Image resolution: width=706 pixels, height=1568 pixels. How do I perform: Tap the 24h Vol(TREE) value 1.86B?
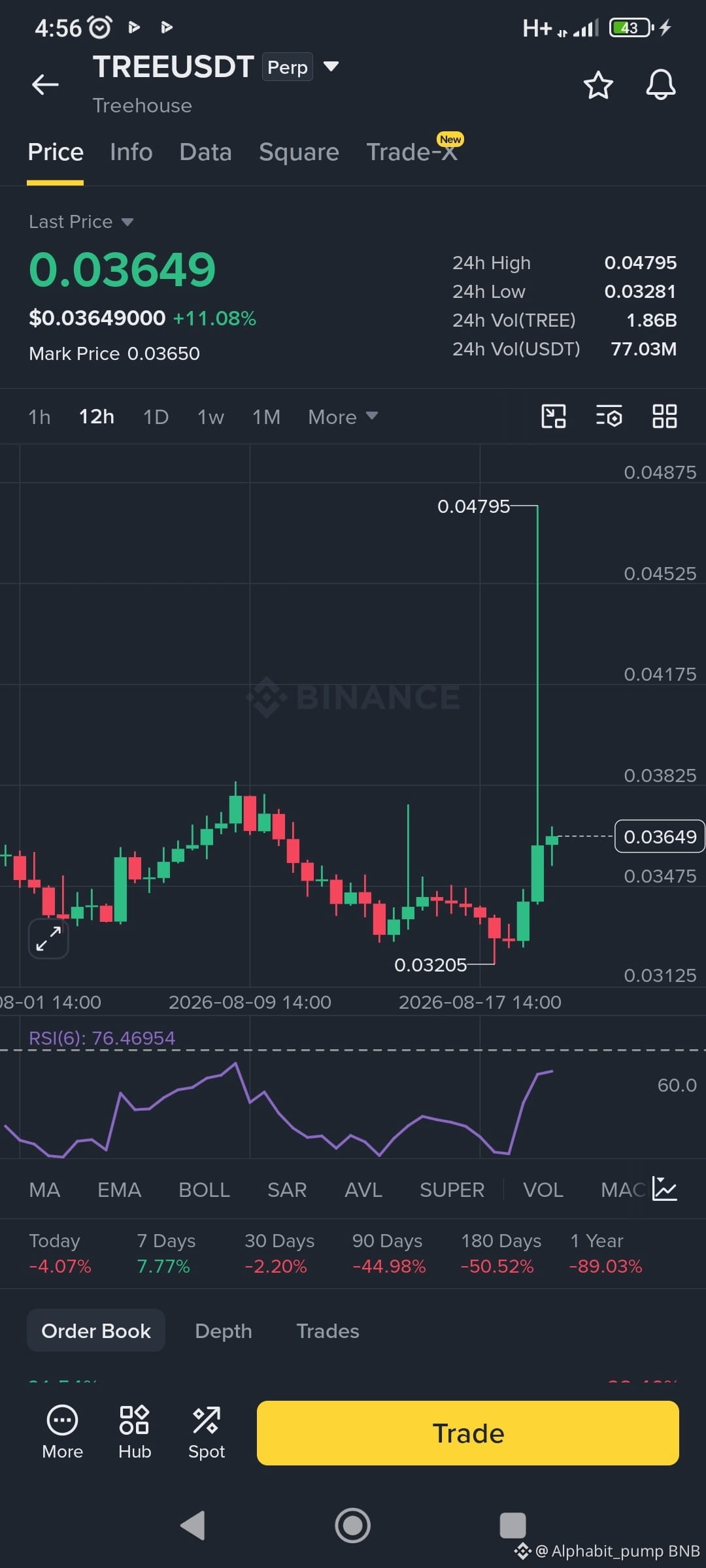point(652,320)
